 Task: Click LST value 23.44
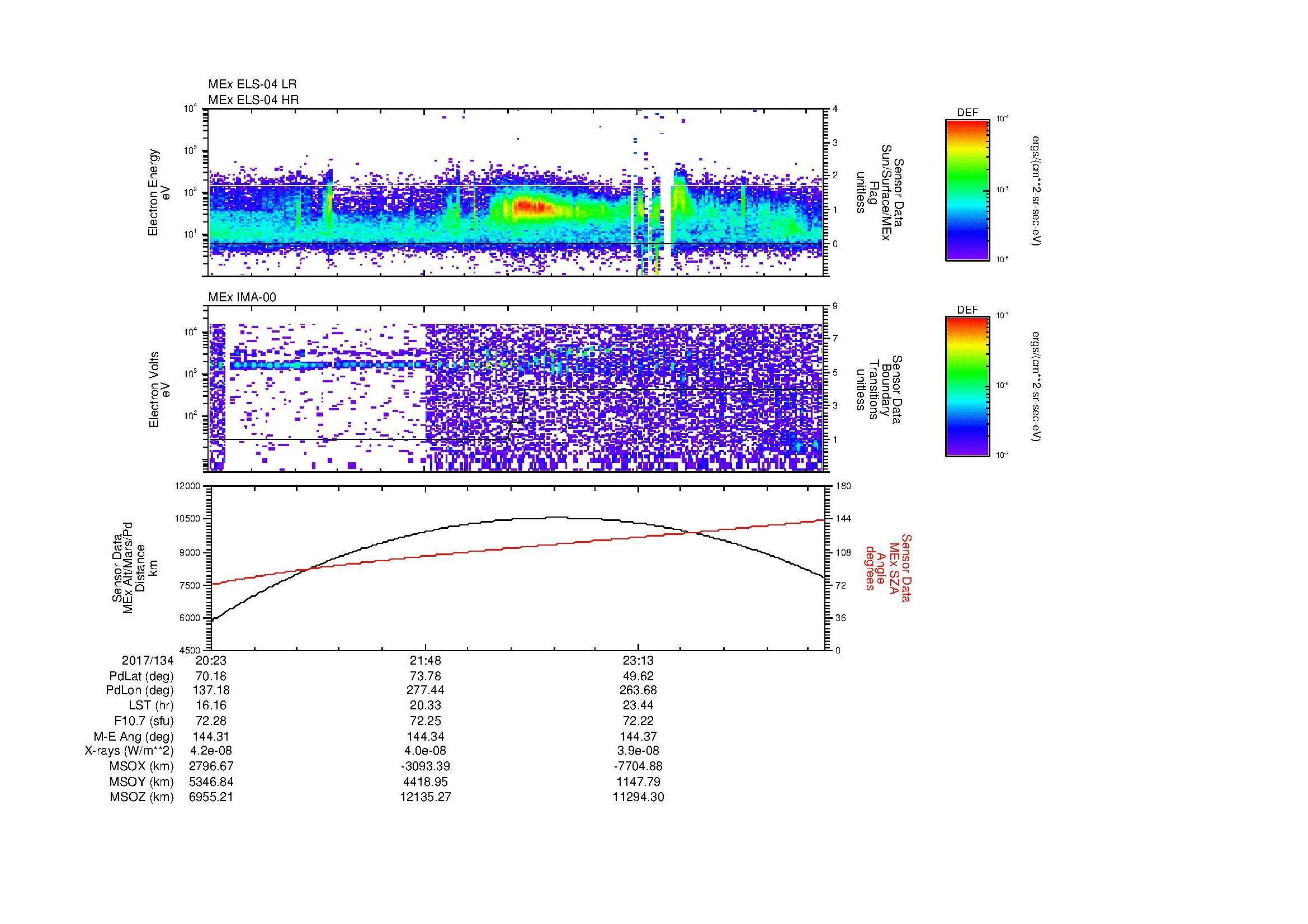click(638, 705)
